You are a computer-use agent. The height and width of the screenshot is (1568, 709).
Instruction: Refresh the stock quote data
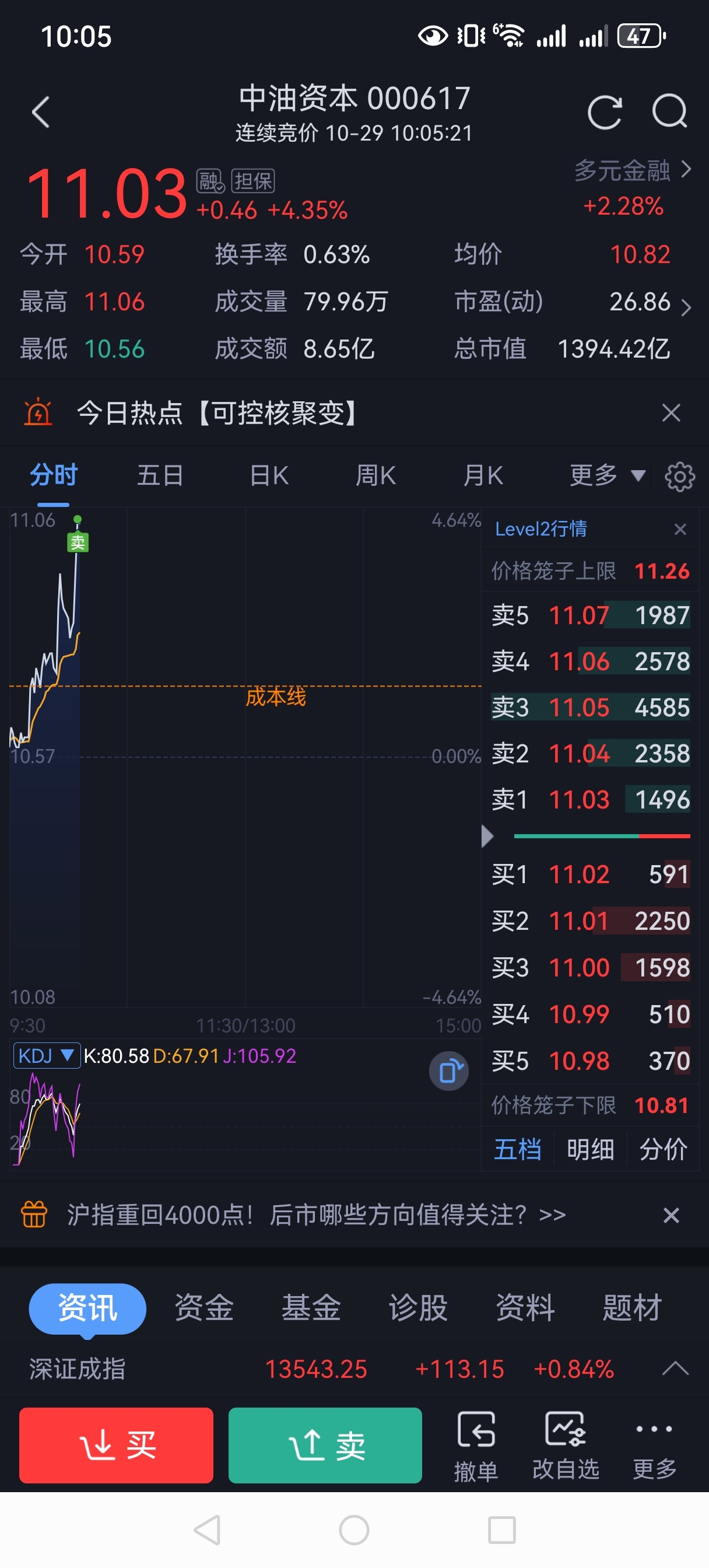(605, 113)
